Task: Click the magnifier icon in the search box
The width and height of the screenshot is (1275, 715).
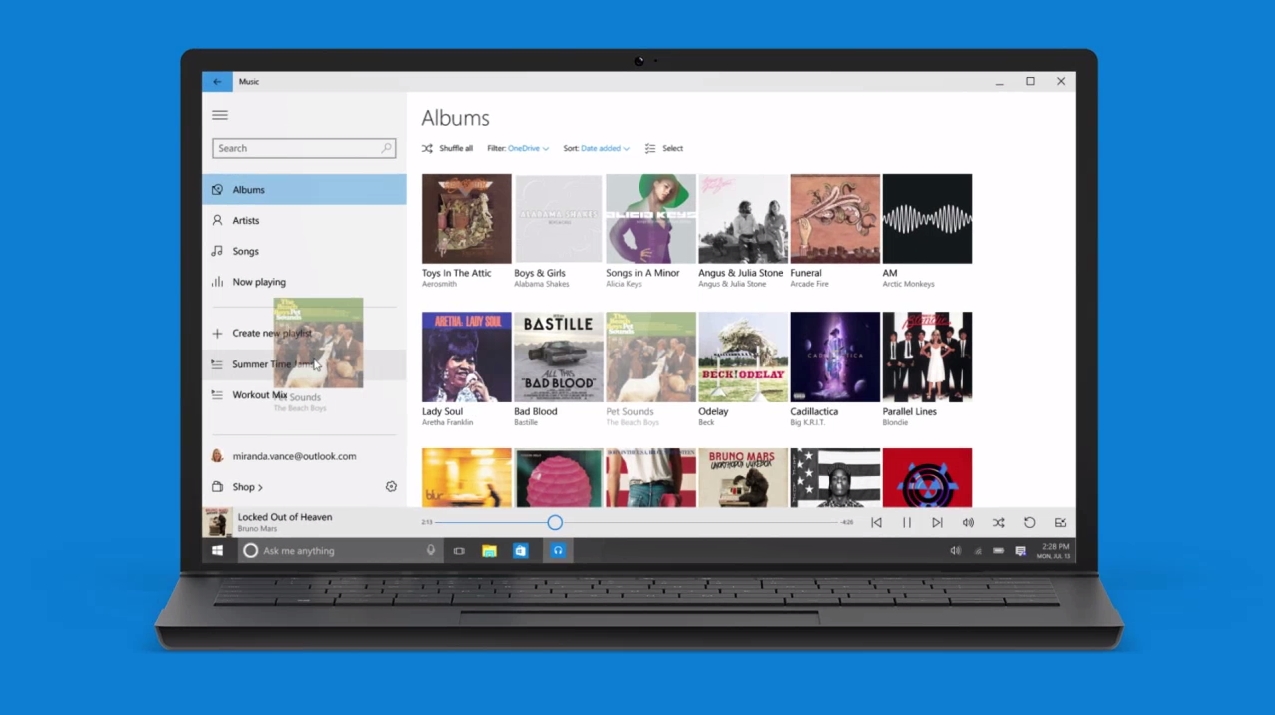Action: pos(386,148)
